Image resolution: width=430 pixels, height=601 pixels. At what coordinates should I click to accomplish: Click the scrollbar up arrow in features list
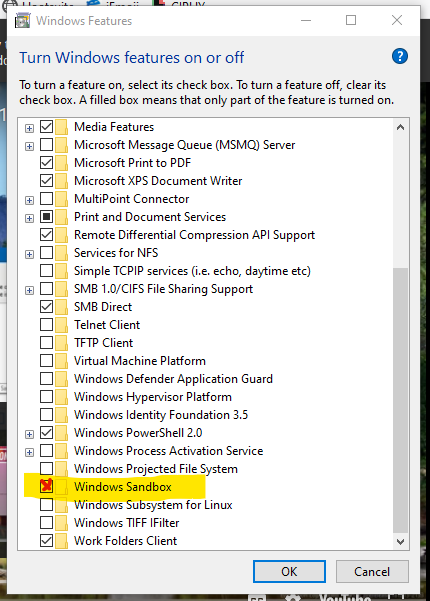coord(400,127)
